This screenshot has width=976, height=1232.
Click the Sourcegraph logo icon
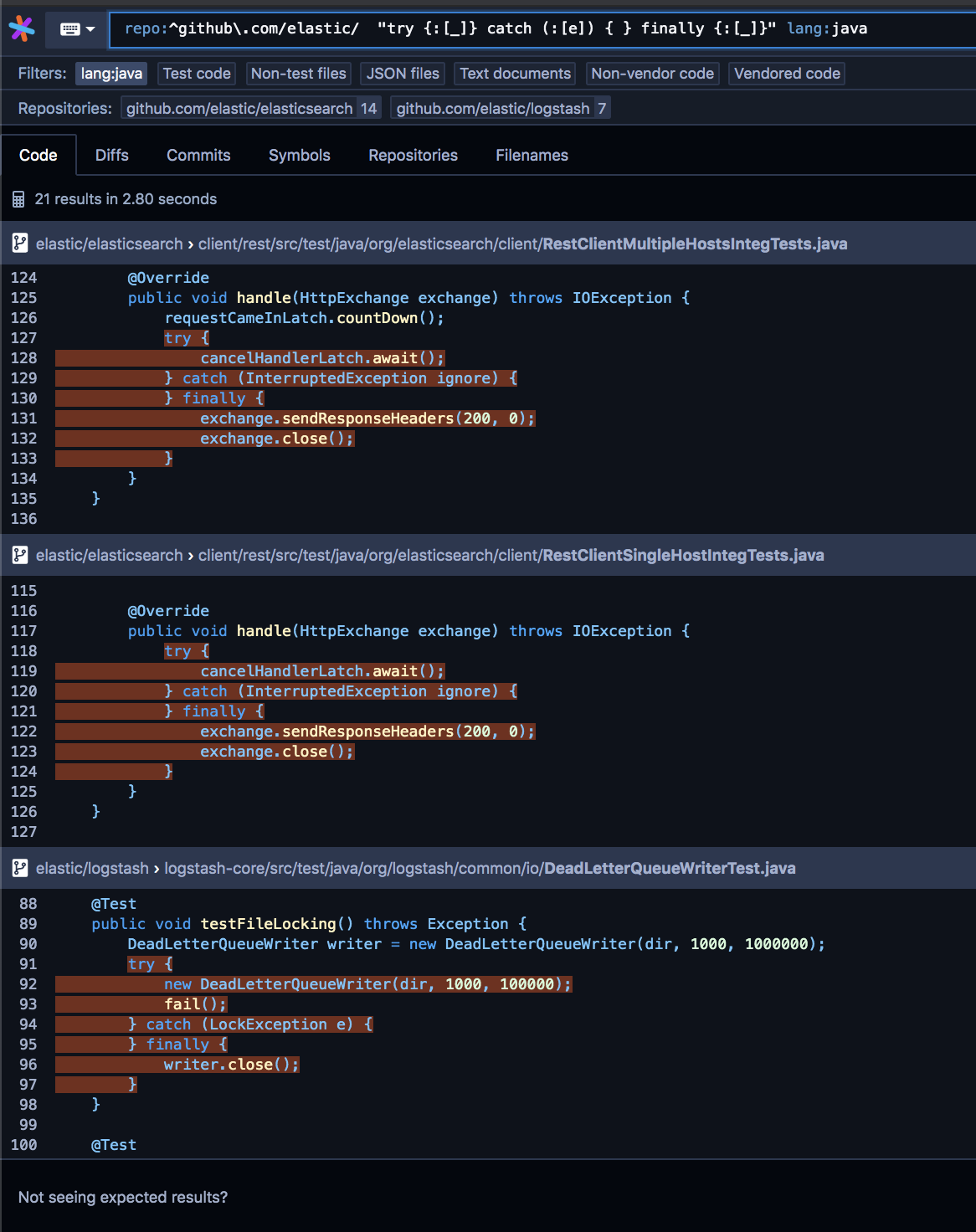(21, 28)
